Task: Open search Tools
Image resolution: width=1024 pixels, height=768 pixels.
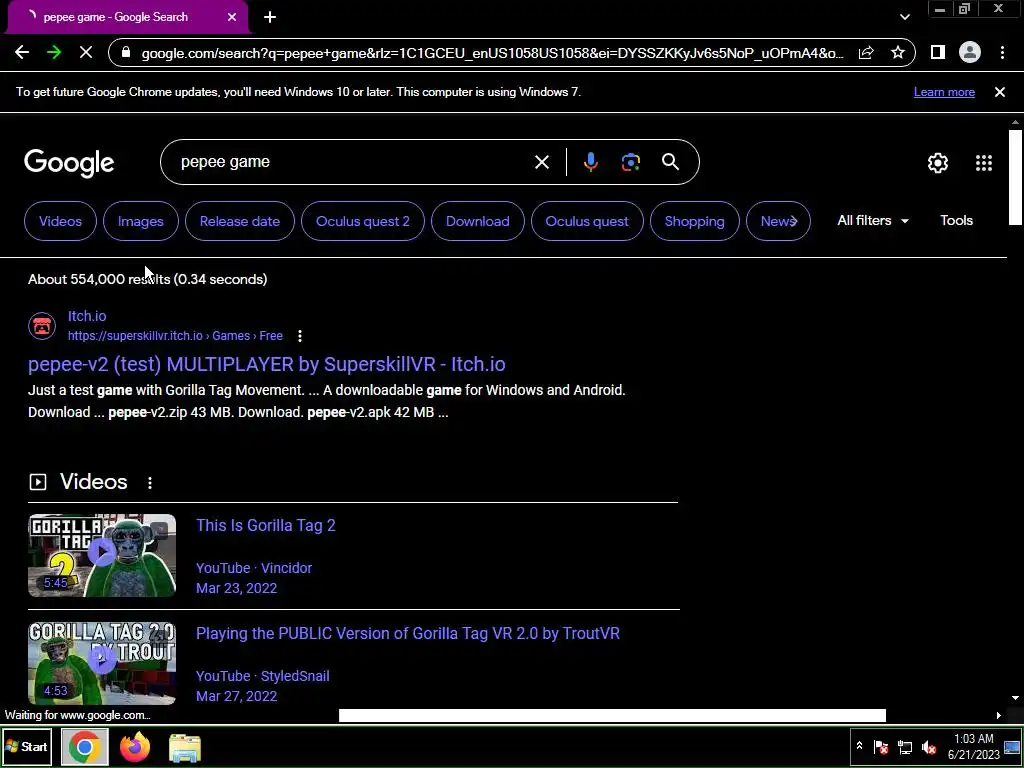Action: coord(956,221)
